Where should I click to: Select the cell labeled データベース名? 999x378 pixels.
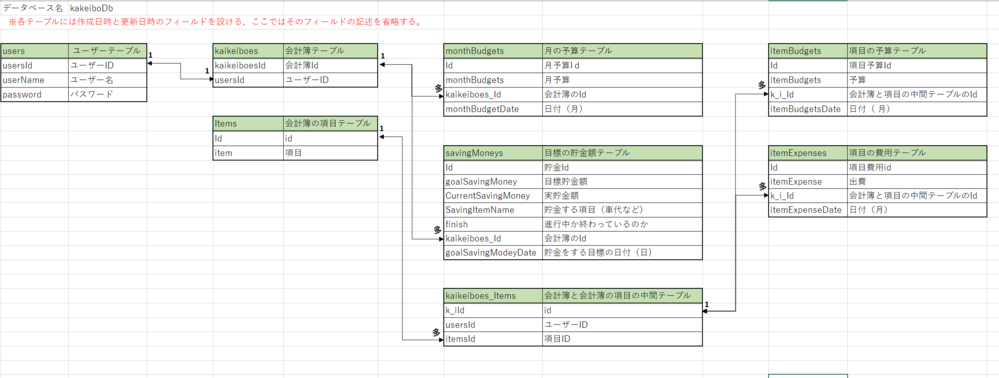click(x=34, y=8)
